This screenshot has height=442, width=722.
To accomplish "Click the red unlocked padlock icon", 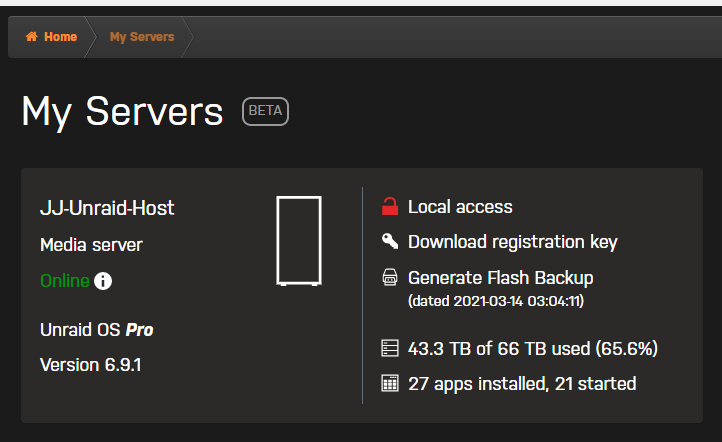I will point(390,206).
